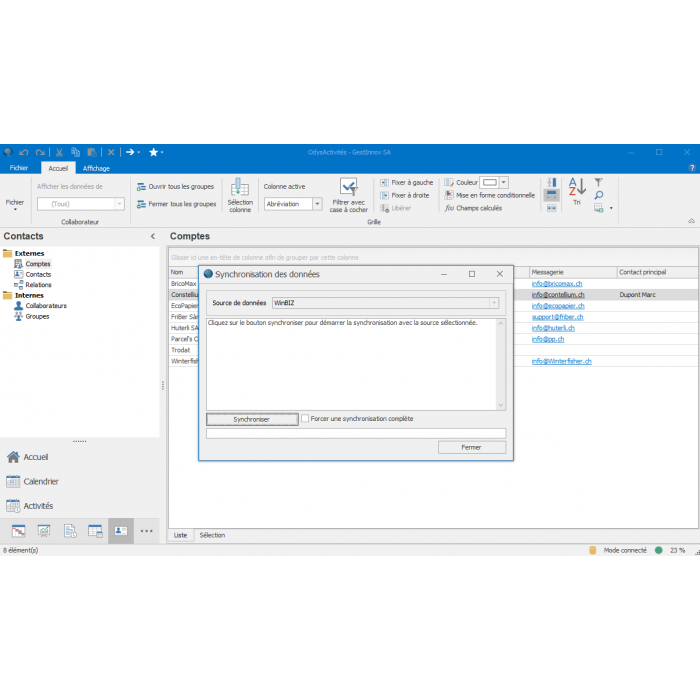700x700 pixels.
Task: Click the forward arrow navigation icon
Action: (x=130, y=152)
